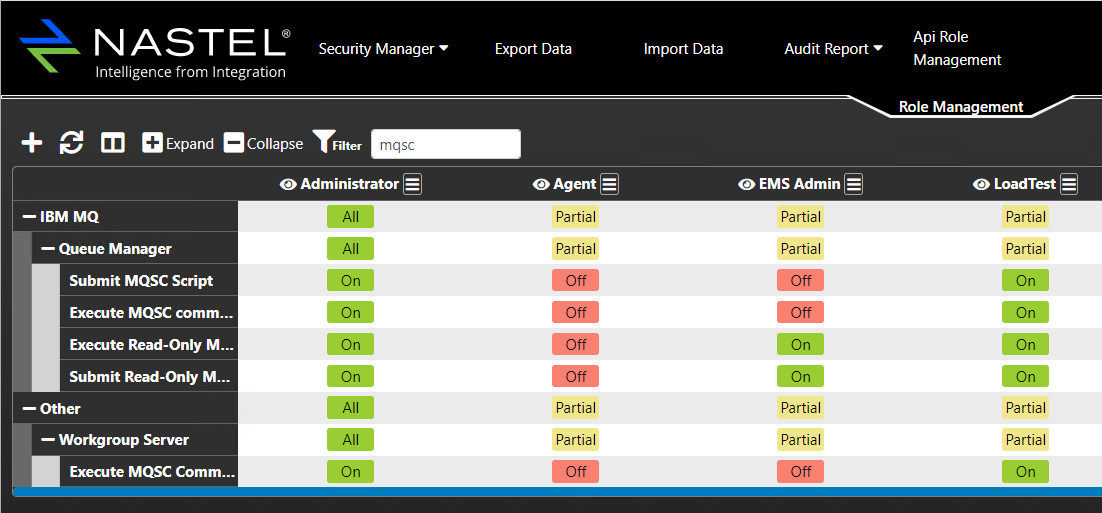Select the Execute MQSC comm... row under Queue Manager
This screenshot has height=513, width=1102.
[x=151, y=313]
